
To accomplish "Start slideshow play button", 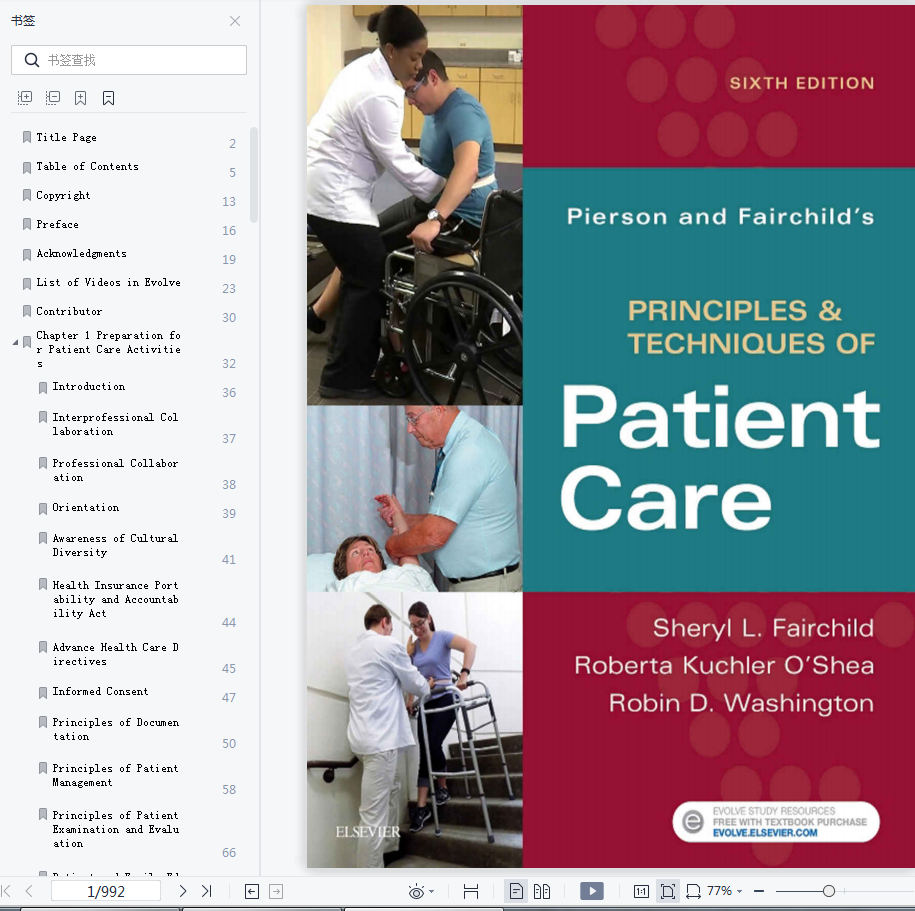I will coord(592,891).
